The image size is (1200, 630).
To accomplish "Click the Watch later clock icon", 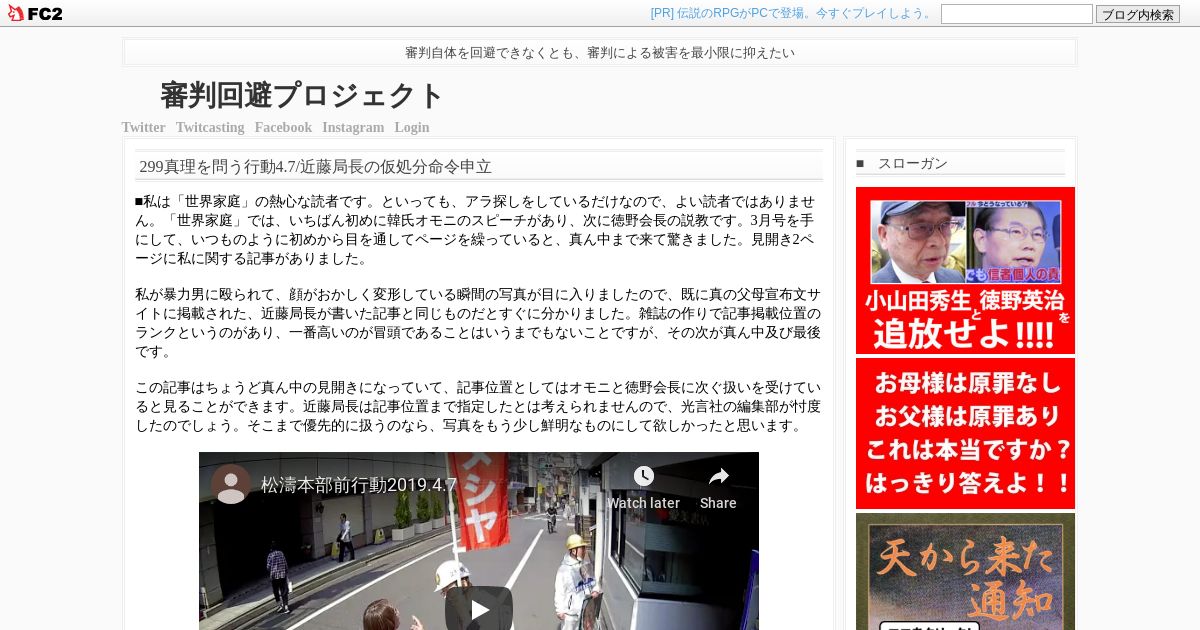I will 643,476.
